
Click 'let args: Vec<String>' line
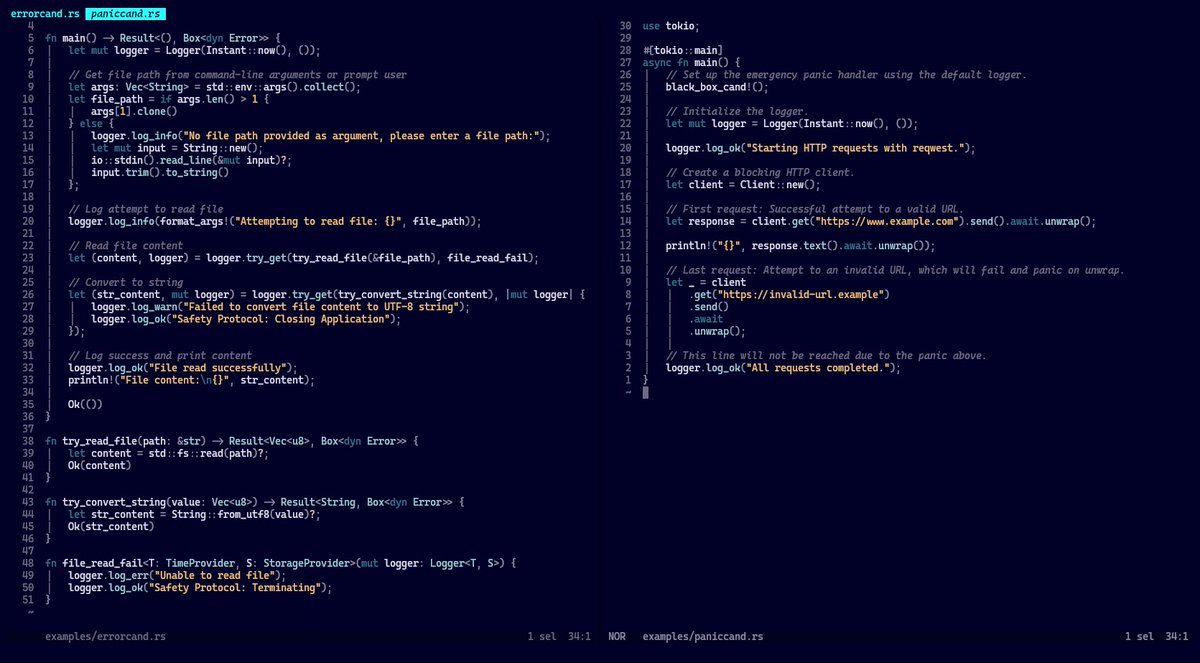[x=214, y=87]
